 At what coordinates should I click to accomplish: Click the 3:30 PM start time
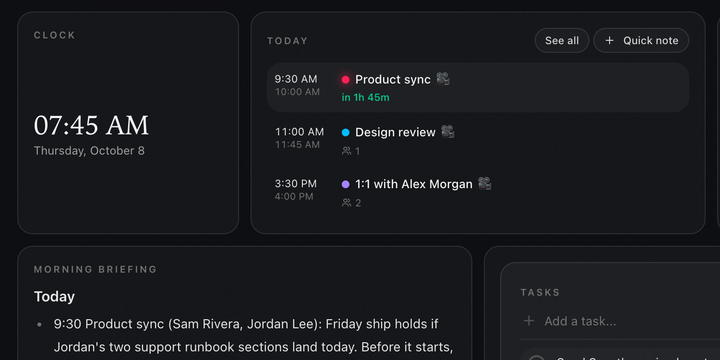pos(296,184)
